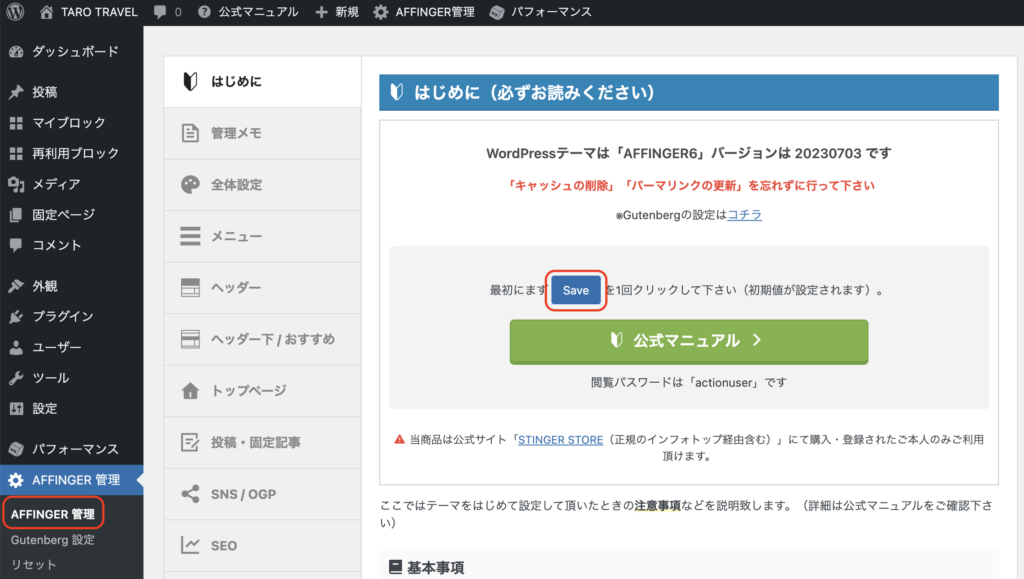Switch to the ヘッダー下 / おすすめ tab

click(263, 339)
